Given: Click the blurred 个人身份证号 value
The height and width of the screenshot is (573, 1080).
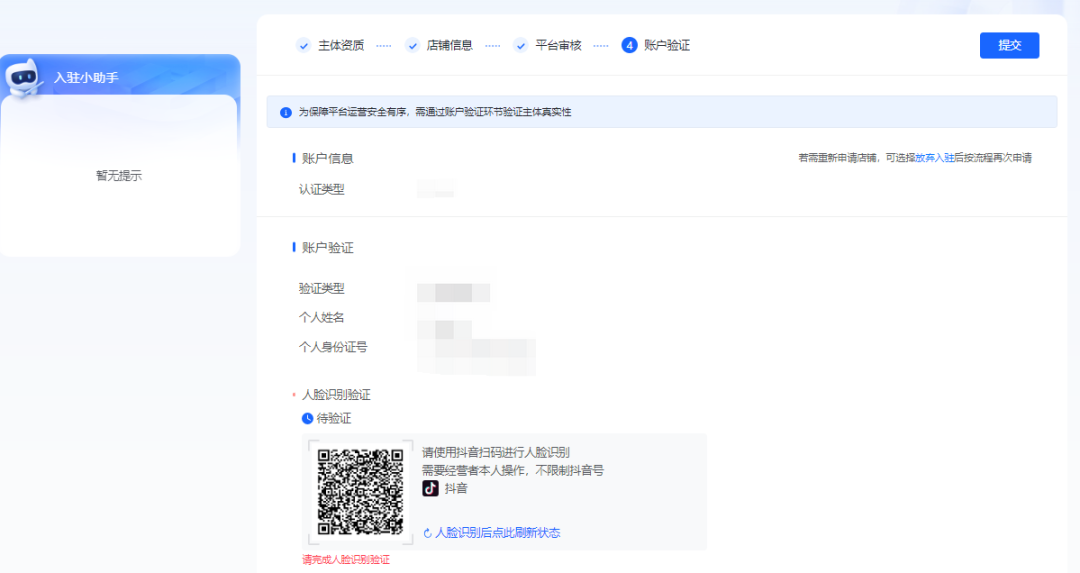Looking at the screenshot, I should tap(477, 357).
